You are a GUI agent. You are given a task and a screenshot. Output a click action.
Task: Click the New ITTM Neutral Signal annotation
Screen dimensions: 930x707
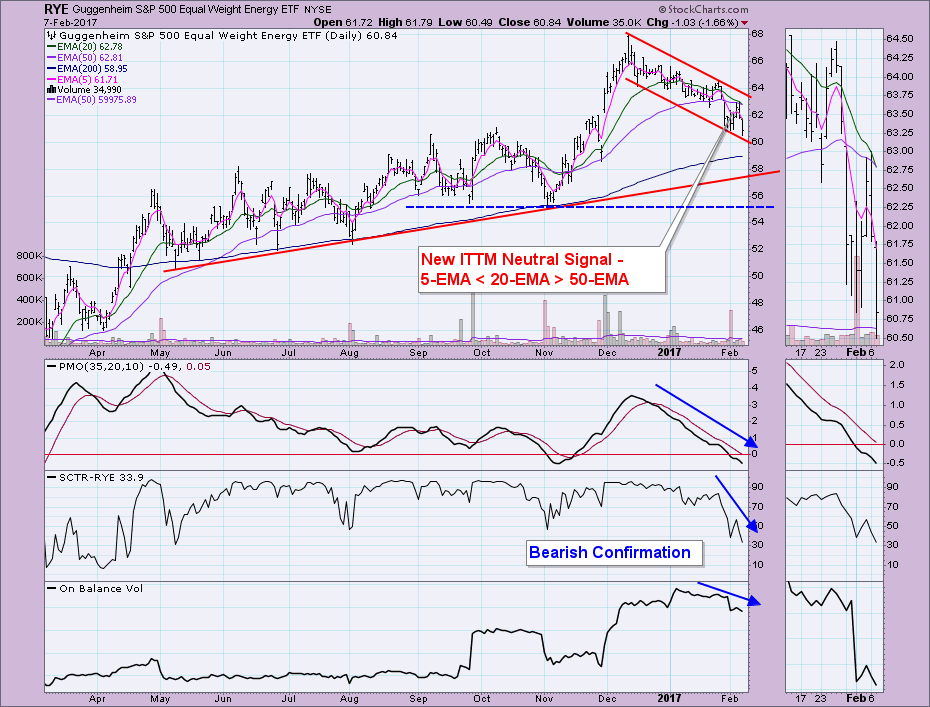542,269
